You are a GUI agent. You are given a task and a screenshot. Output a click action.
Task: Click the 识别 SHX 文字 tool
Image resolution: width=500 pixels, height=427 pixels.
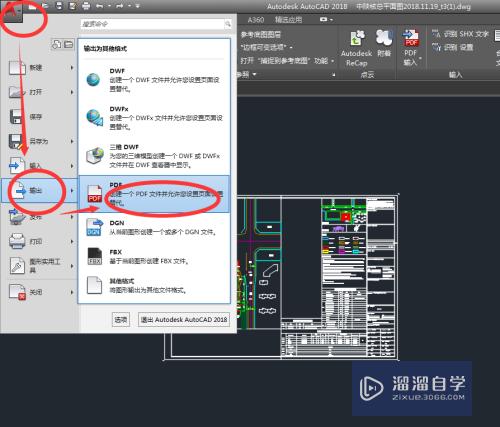(x=460, y=34)
